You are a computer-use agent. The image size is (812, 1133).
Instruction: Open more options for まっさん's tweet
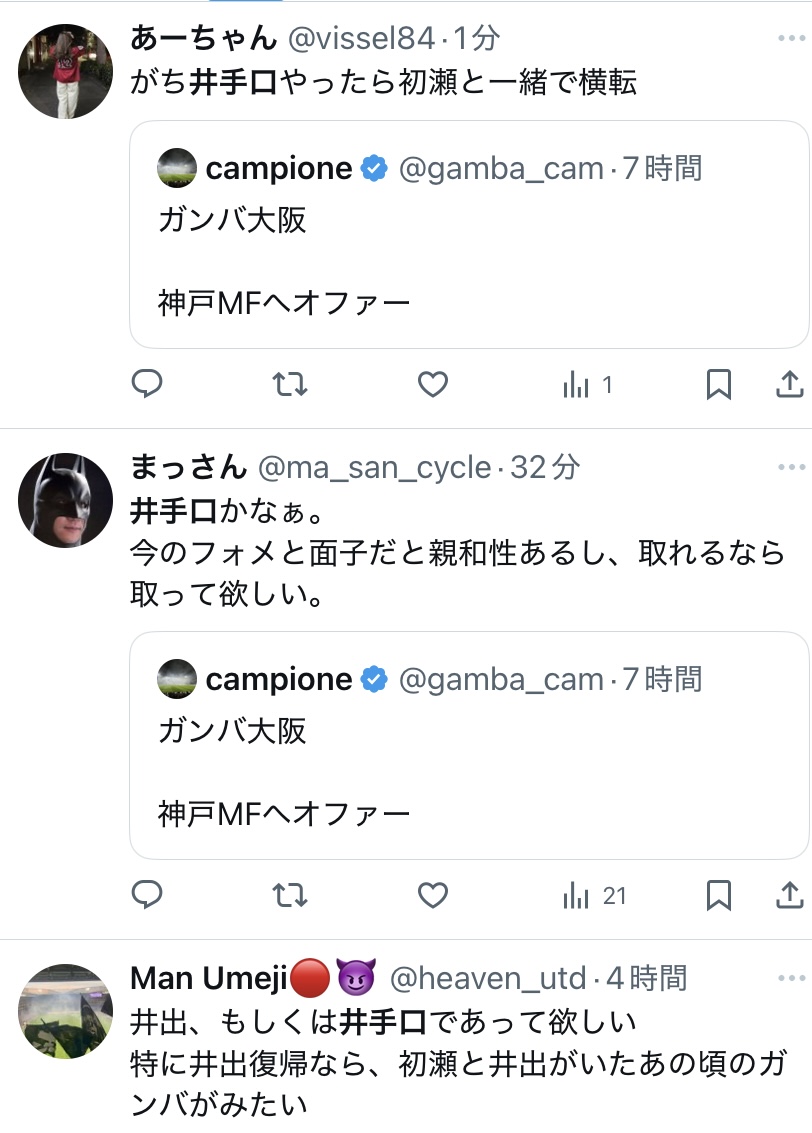pos(790,467)
